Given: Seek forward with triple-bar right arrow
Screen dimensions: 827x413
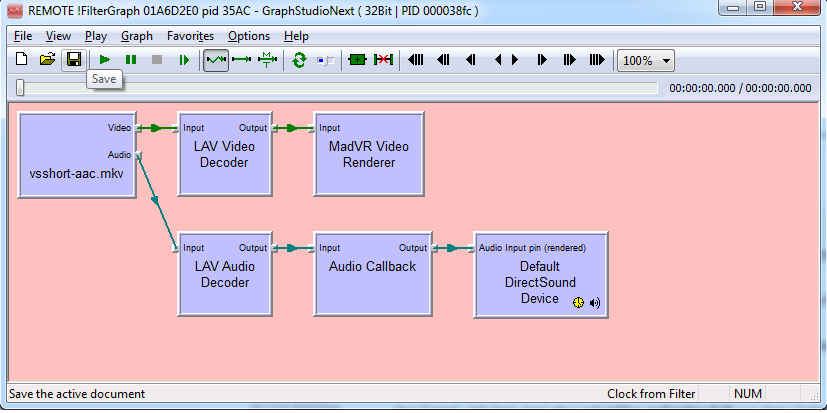Looking at the screenshot, I should tap(597, 60).
